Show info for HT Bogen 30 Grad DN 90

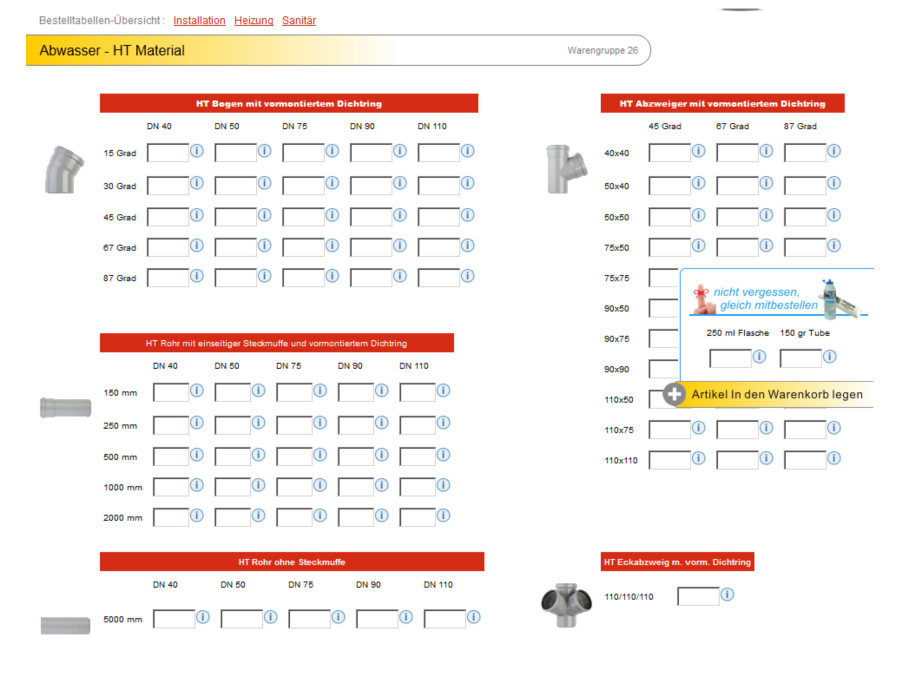coord(400,183)
